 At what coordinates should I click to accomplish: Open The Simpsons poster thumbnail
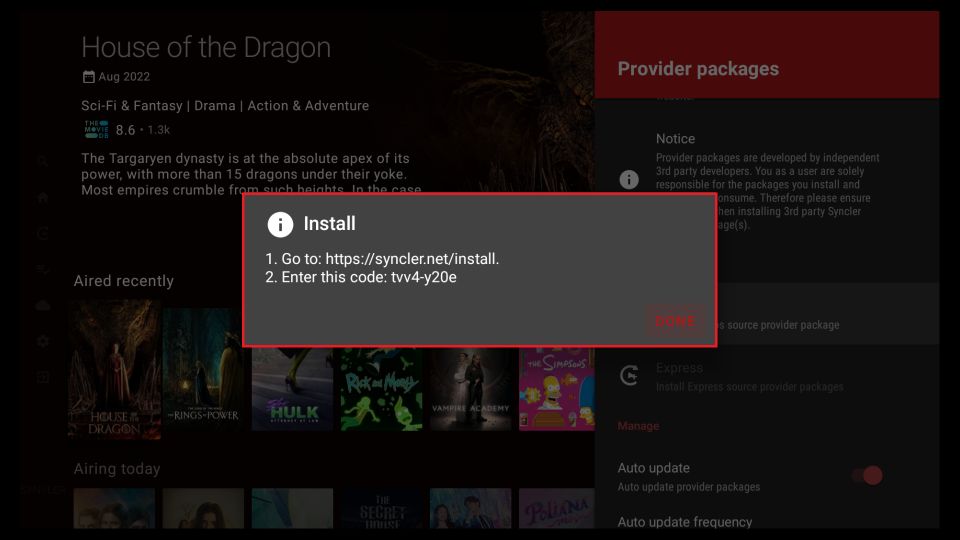(x=557, y=389)
